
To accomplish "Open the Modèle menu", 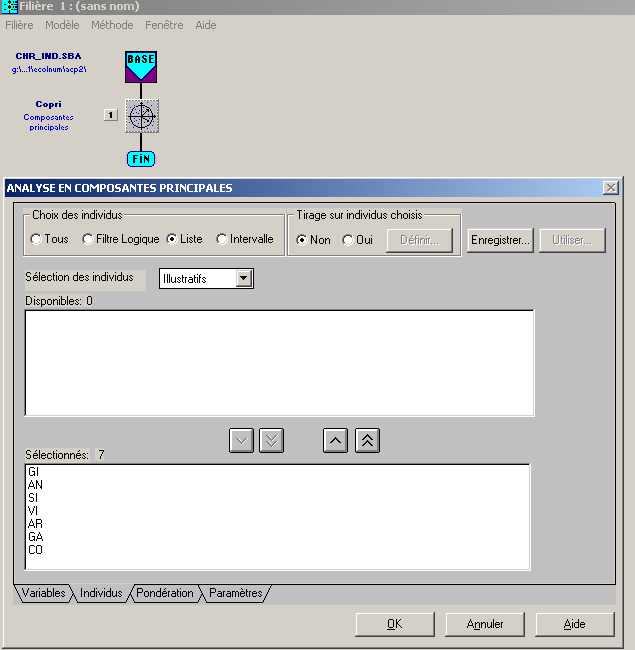I will (62, 25).
